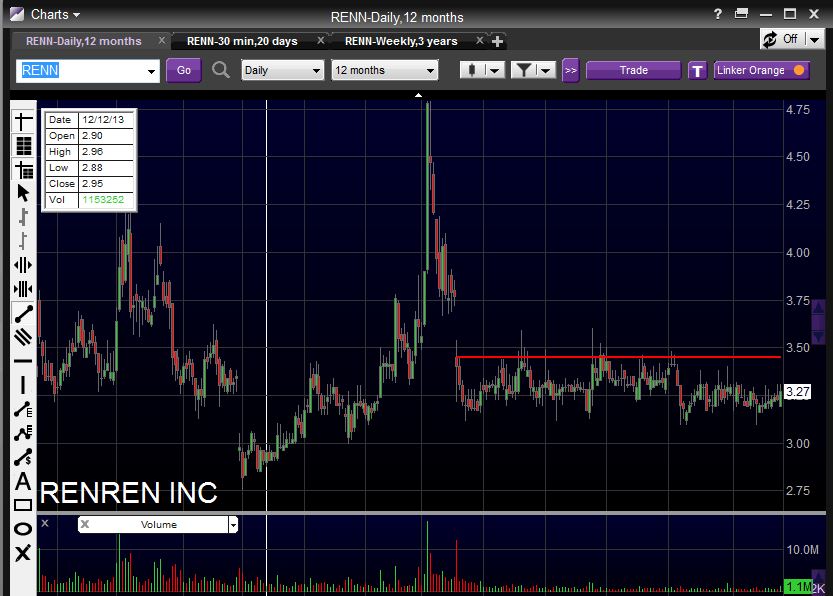Click the down arrow on price scale
Image resolution: width=833 pixels, height=596 pixels.
pos(818,336)
